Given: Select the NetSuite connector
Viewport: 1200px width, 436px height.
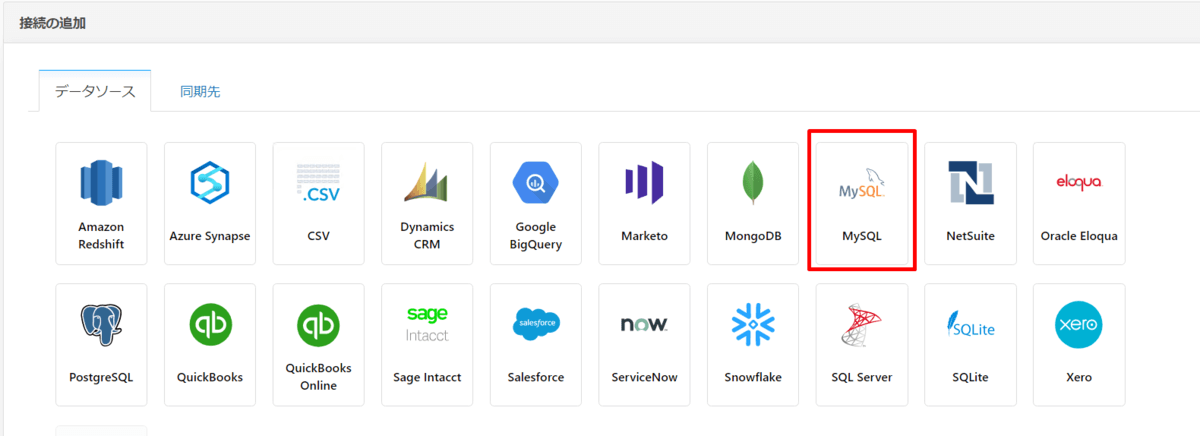Looking at the screenshot, I should pos(970,203).
